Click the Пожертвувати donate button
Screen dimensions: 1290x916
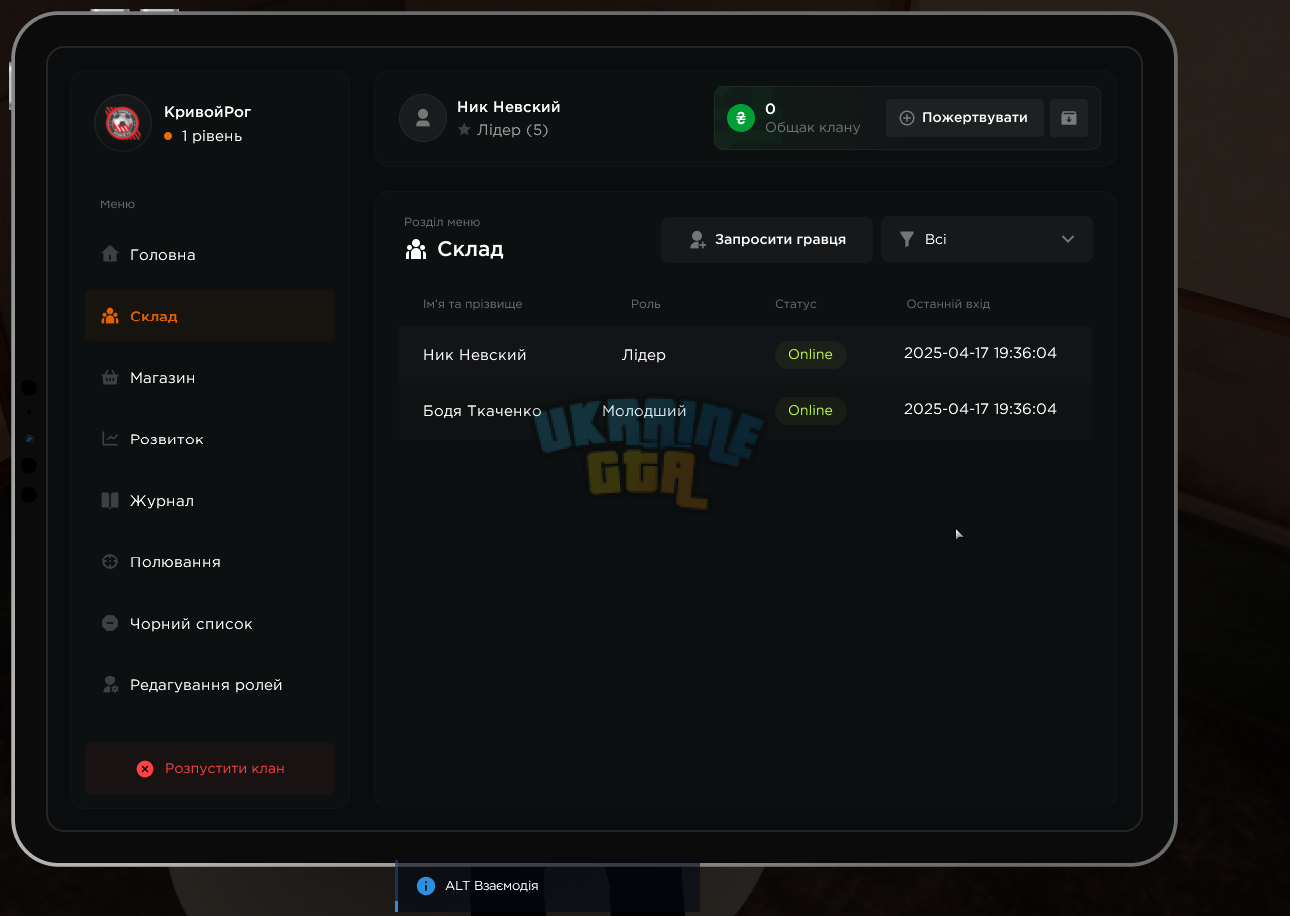pyautogui.click(x=965, y=118)
